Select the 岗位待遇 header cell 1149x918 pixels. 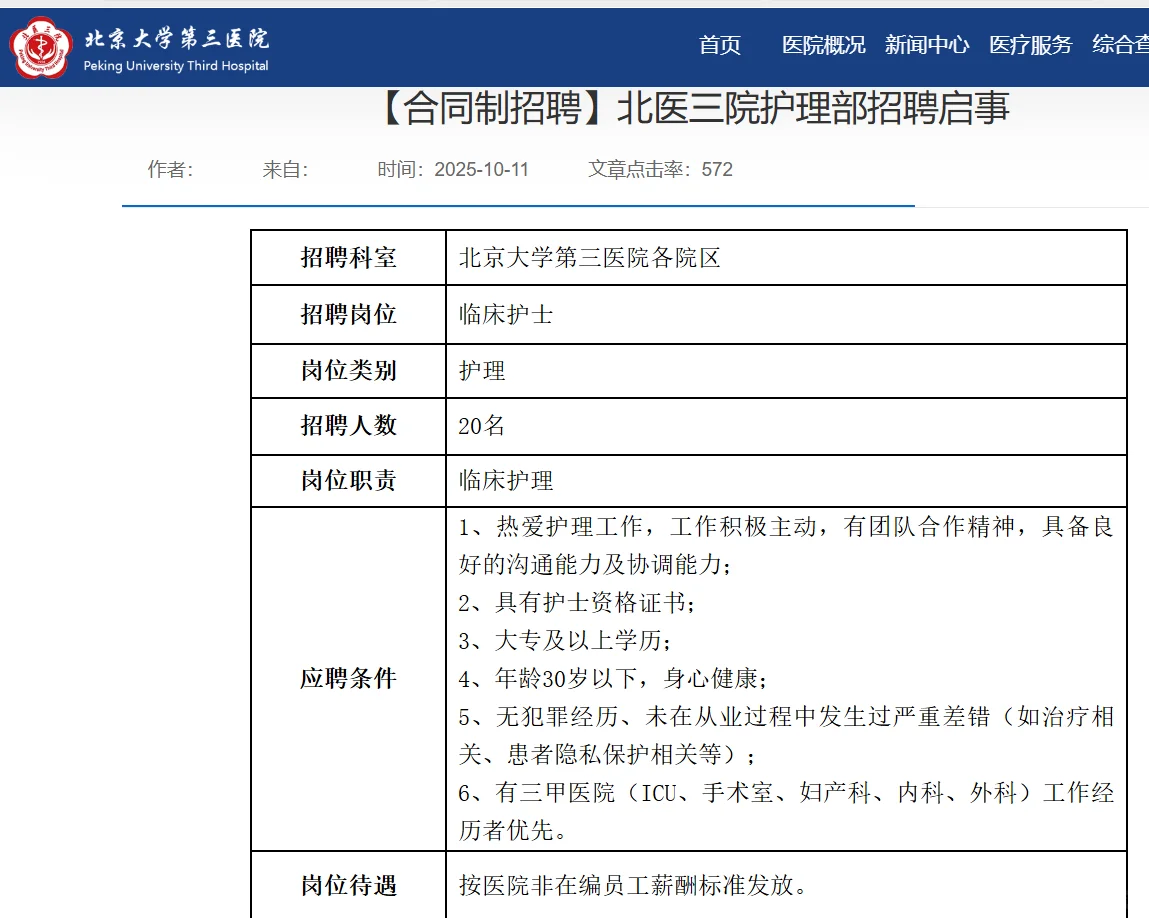tap(348, 885)
